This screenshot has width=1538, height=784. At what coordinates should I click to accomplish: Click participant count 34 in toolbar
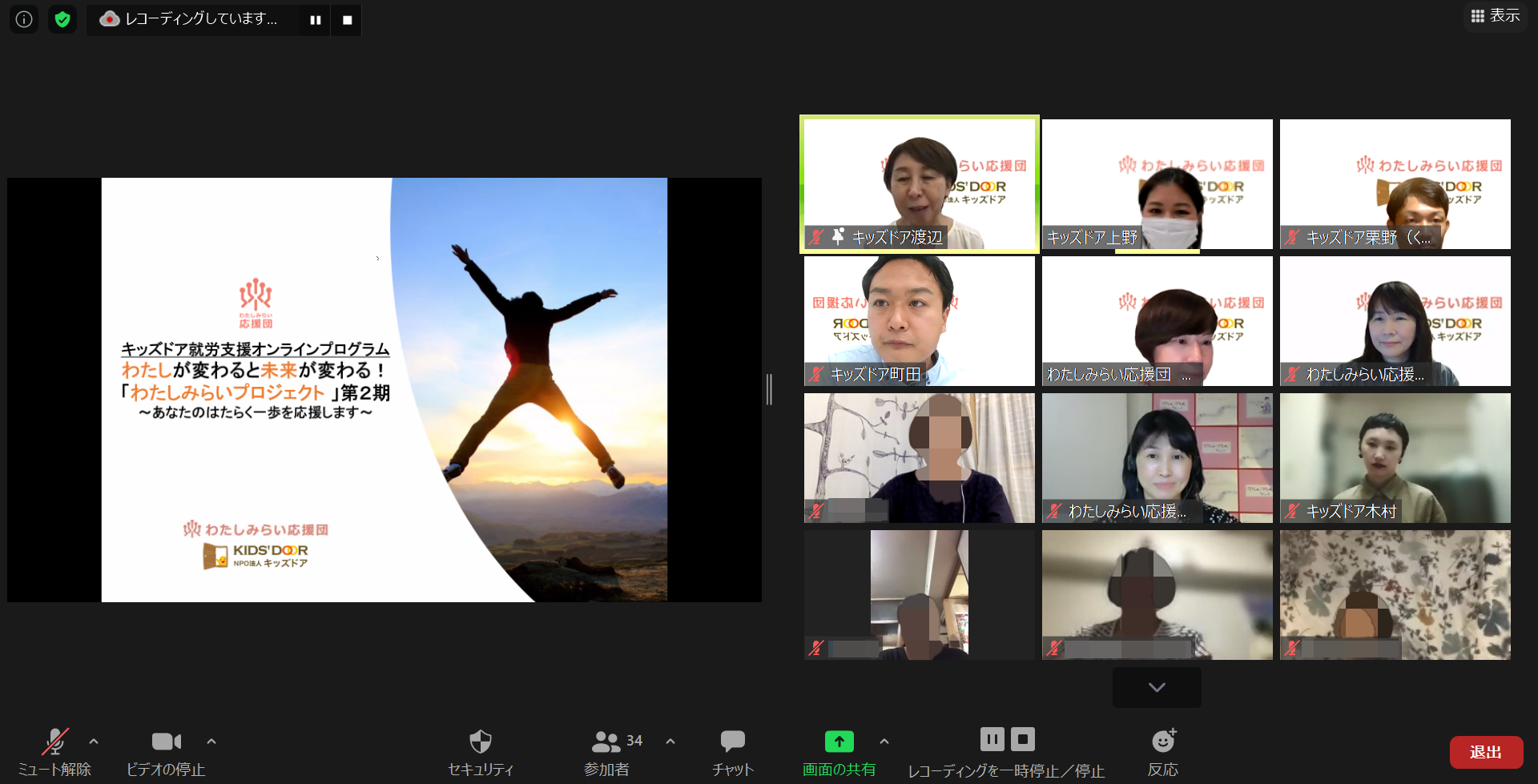tap(634, 741)
